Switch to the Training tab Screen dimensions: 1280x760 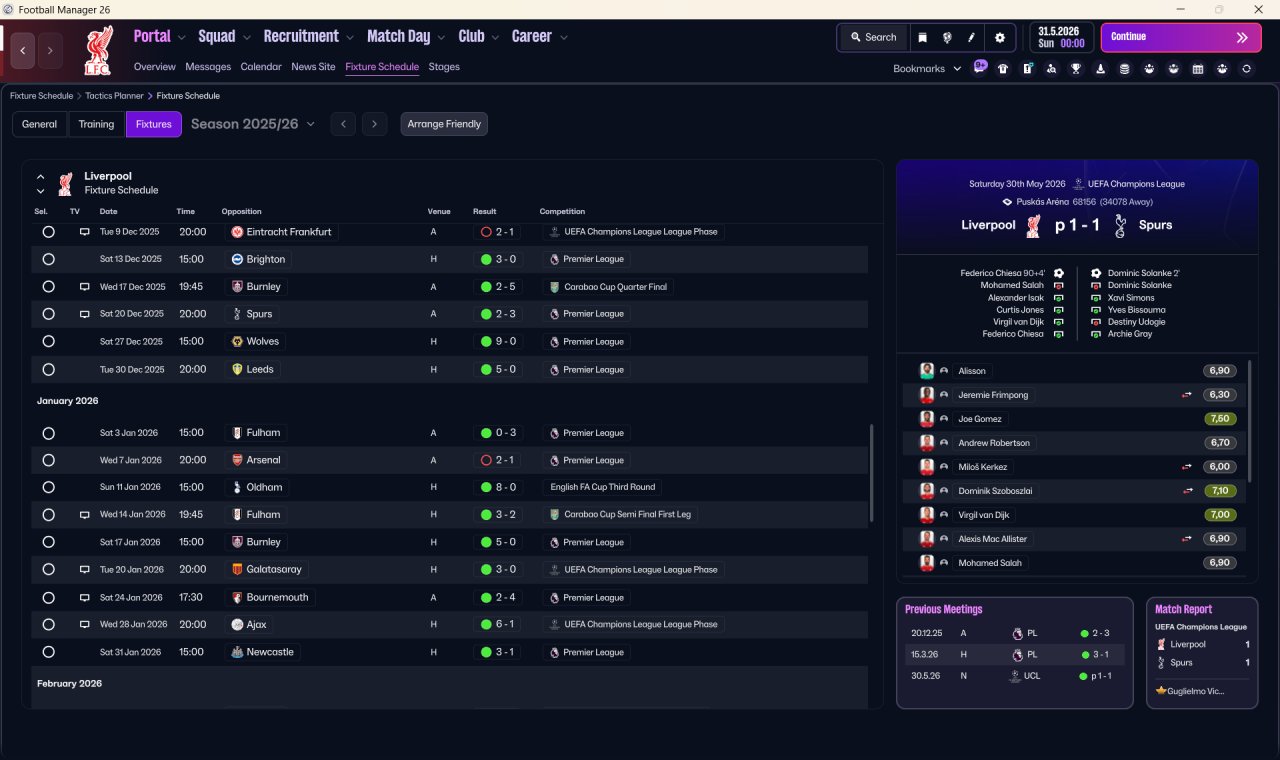(96, 124)
